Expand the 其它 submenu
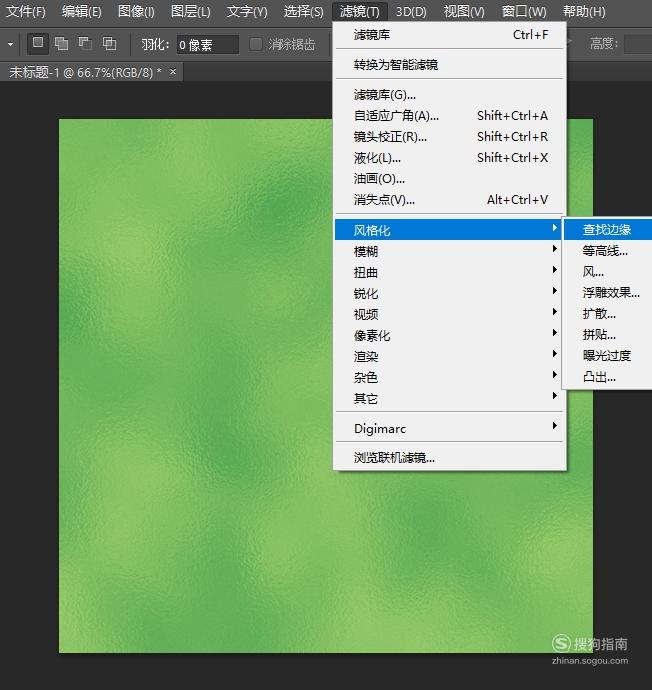Image resolution: width=652 pixels, height=690 pixels. [449, 398]
